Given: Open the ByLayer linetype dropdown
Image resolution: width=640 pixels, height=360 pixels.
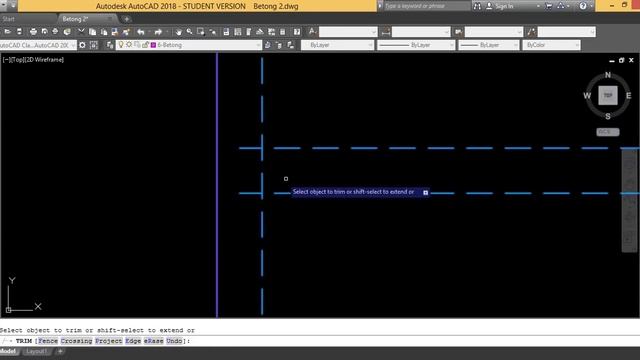Looking at the screenshot, I should coord(416,45).
